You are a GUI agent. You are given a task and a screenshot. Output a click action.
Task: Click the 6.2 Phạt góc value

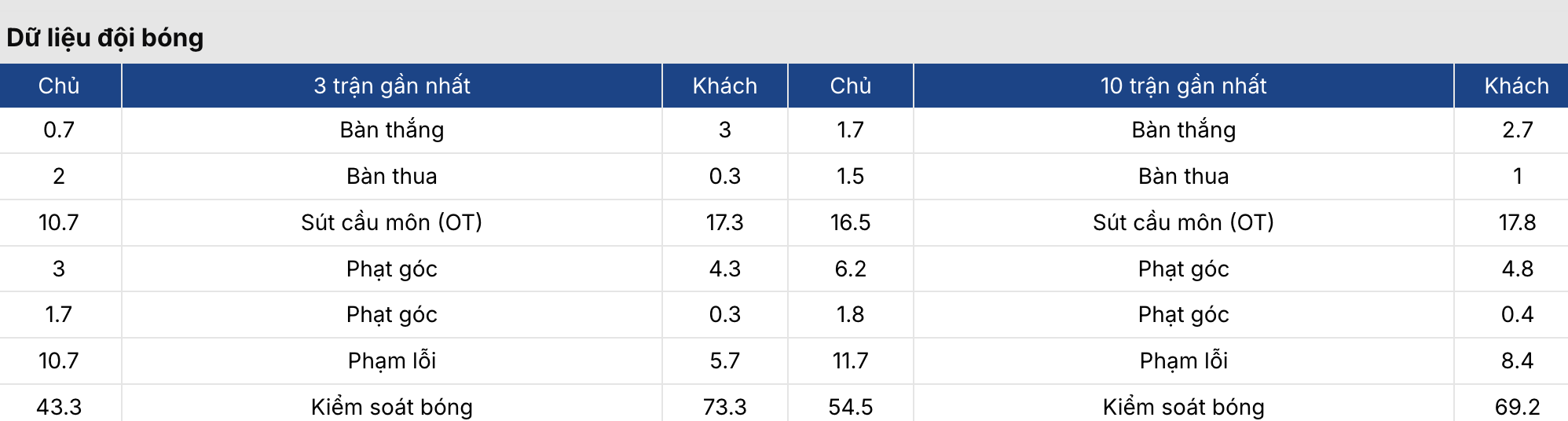[850, 269]
